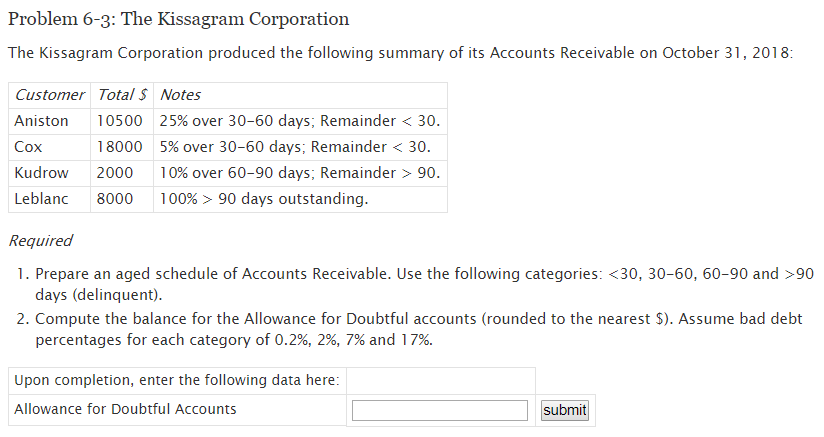
Task: Click the 8000 total for Leblanc
Action: [115, 199]
